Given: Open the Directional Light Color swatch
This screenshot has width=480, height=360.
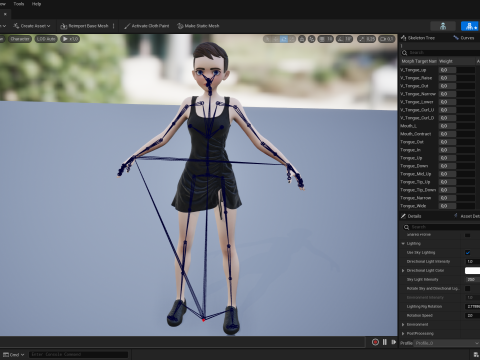Looking at the screenshot, I should click(x=472, y=271).
